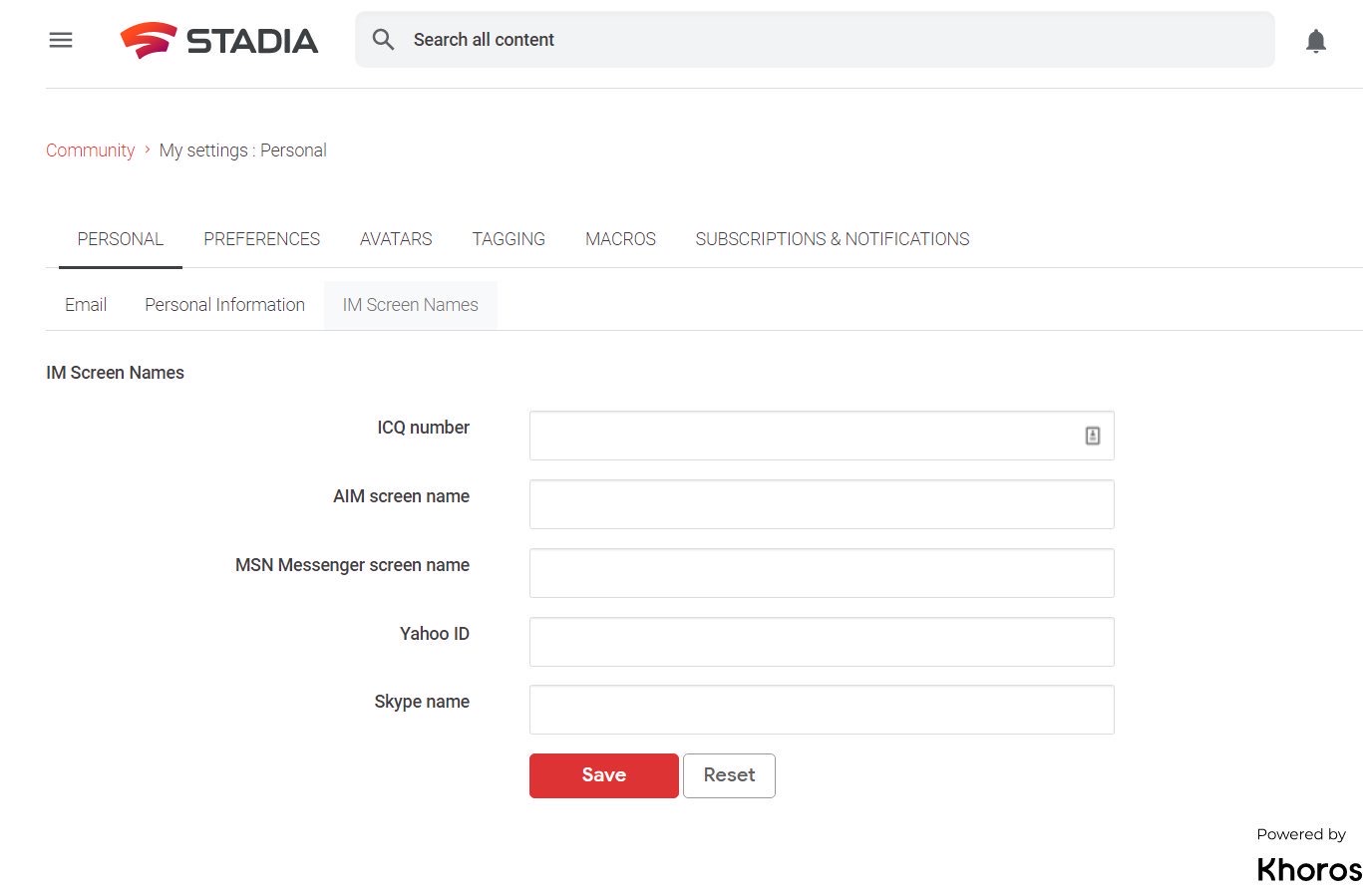The height and width of the screenshot is (896, 1363).
Task: Click the Khoros logo
Action: click(x=1308, y=869)
